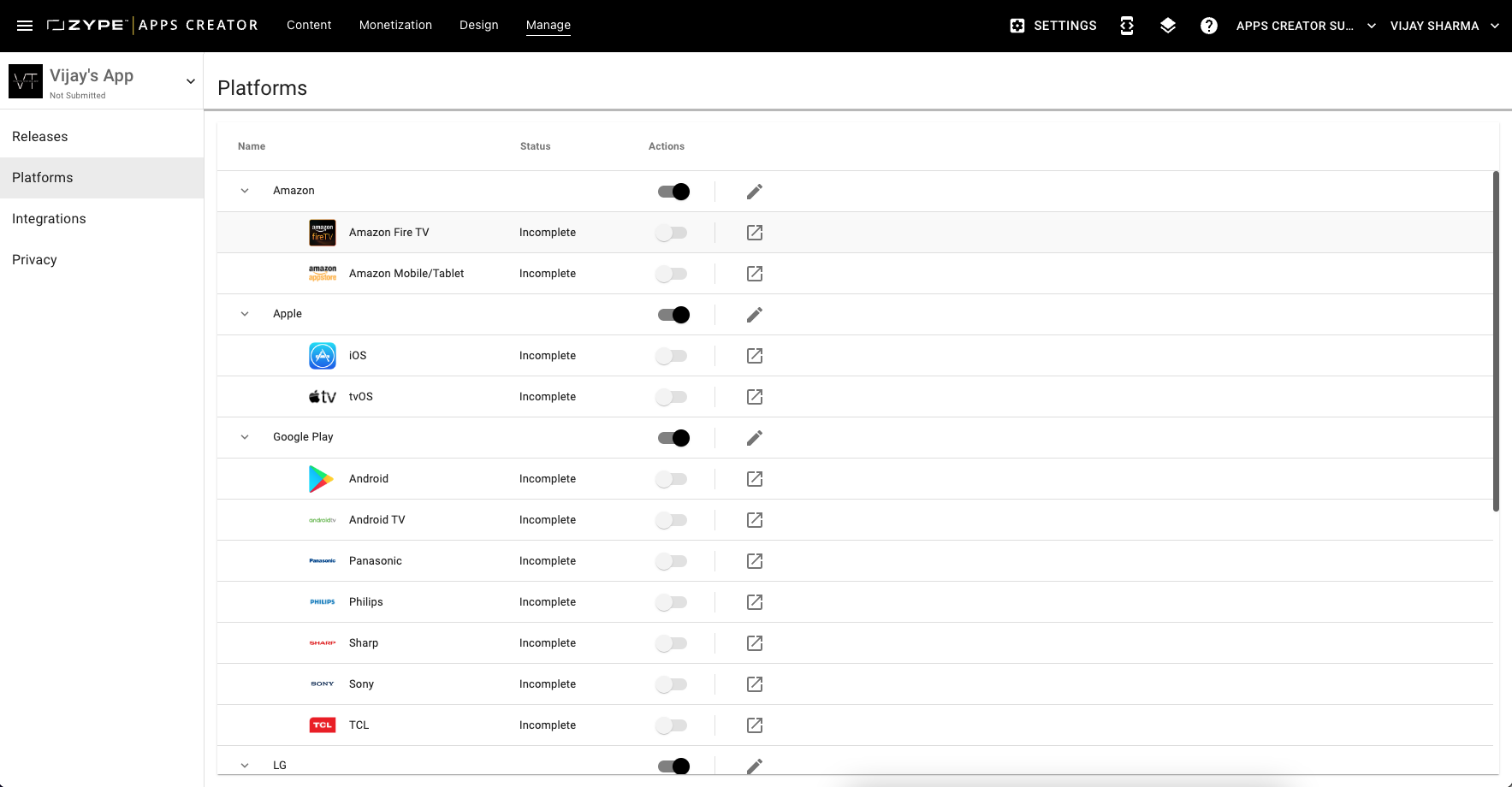Open the Apps Creator account dropdown
This screenshot has height=787, width=1512.
pyautogui.click(x=1306, y=26)
